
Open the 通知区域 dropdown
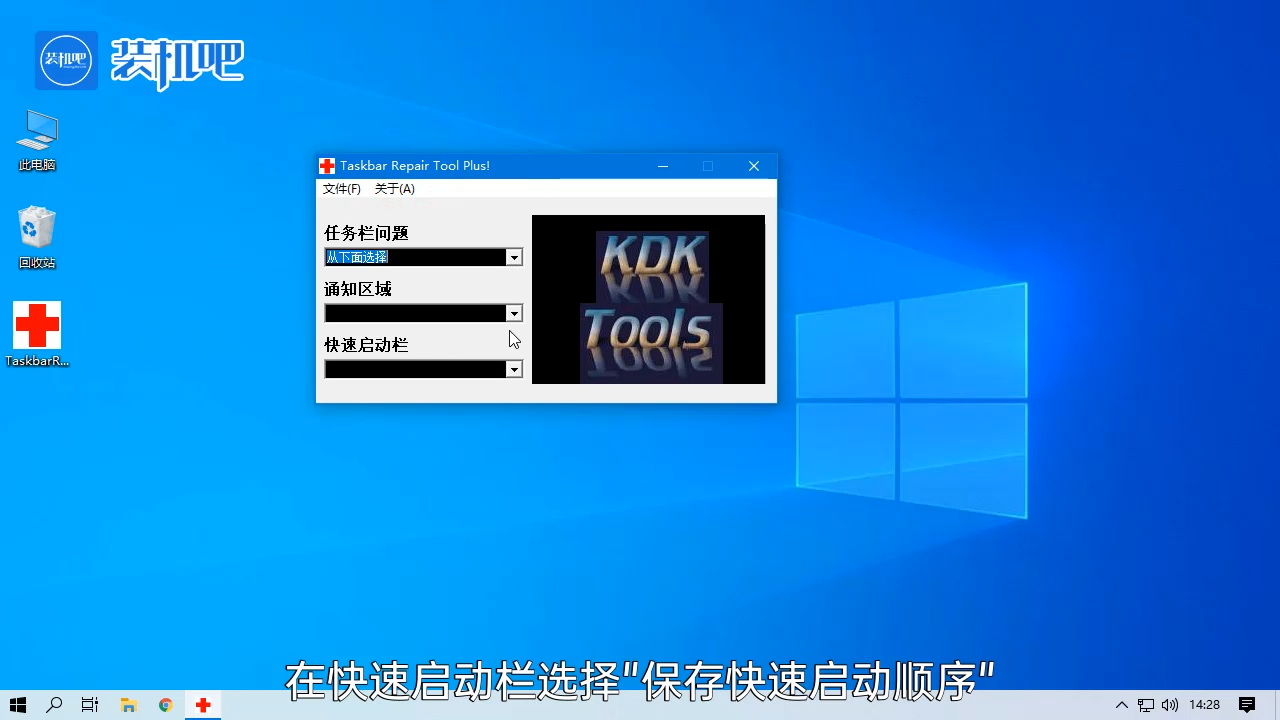[513, 313]
